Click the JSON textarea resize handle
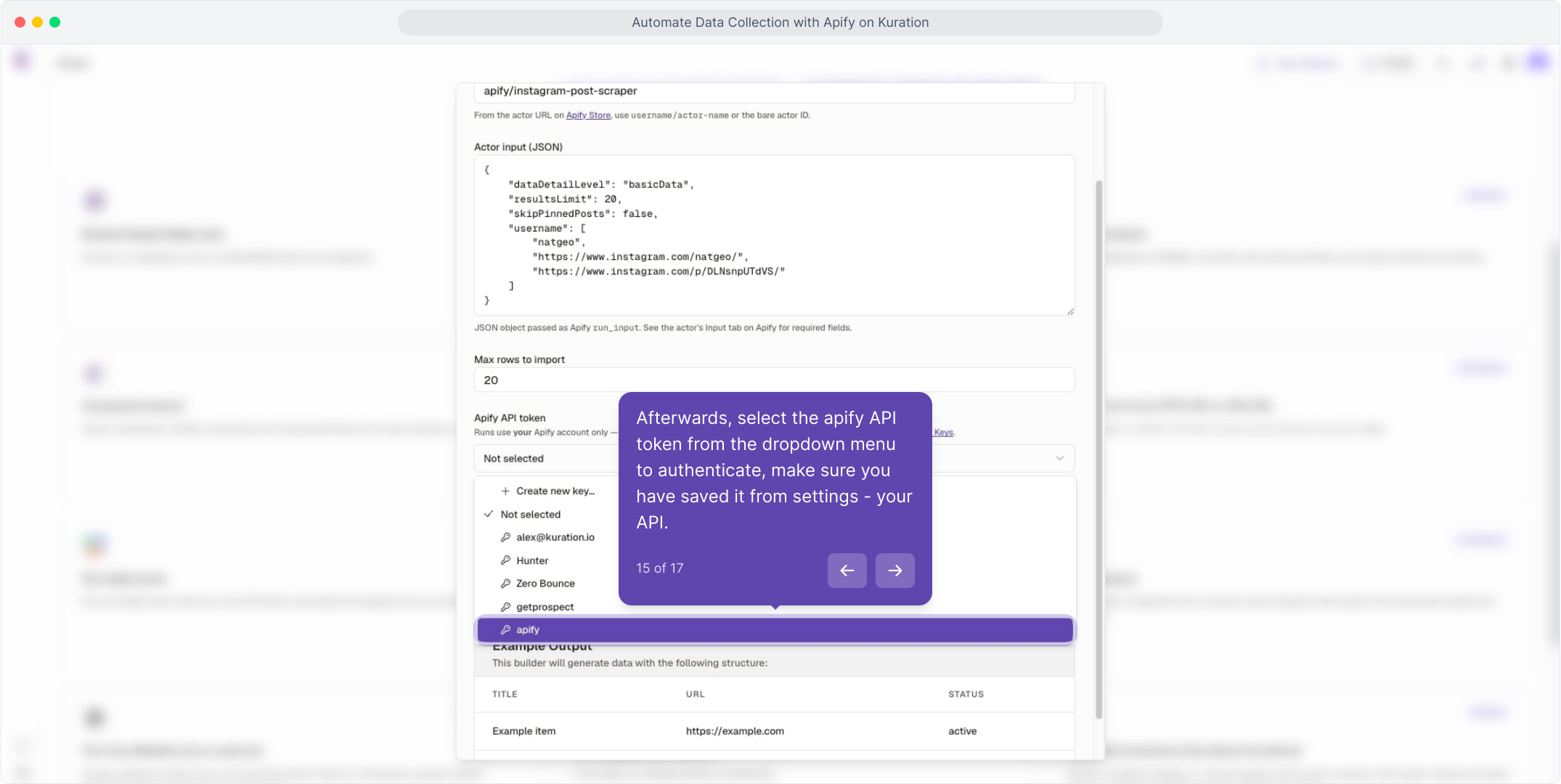 (1070, 311)
